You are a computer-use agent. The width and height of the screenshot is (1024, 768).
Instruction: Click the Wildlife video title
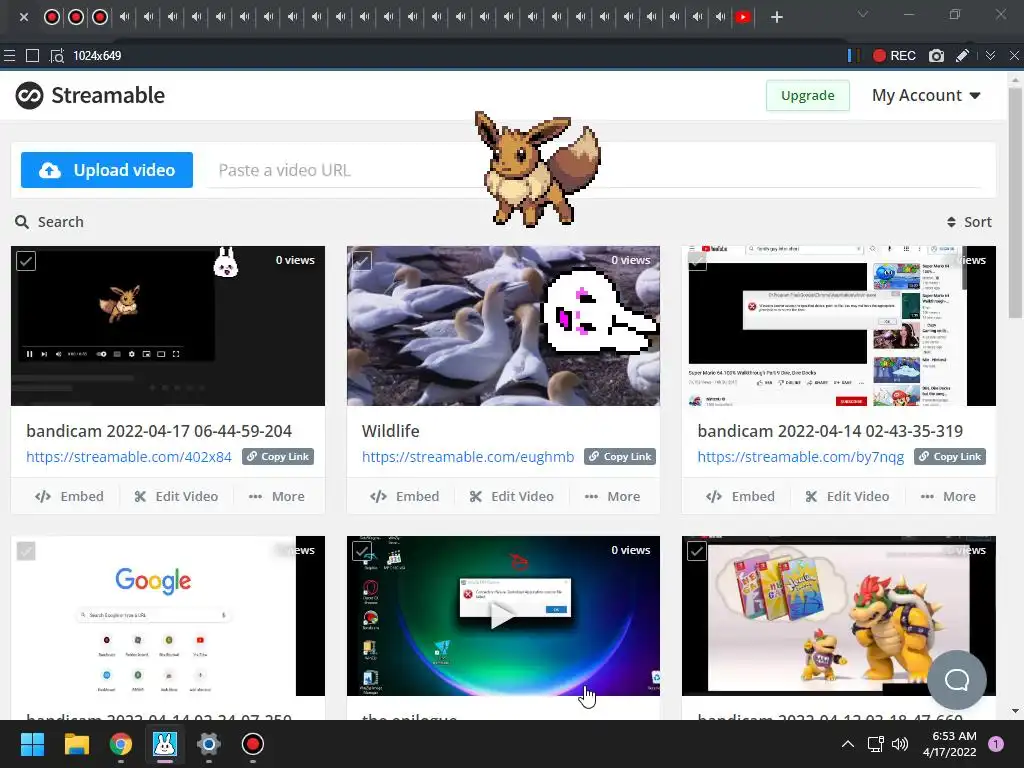tap(391, 431)
